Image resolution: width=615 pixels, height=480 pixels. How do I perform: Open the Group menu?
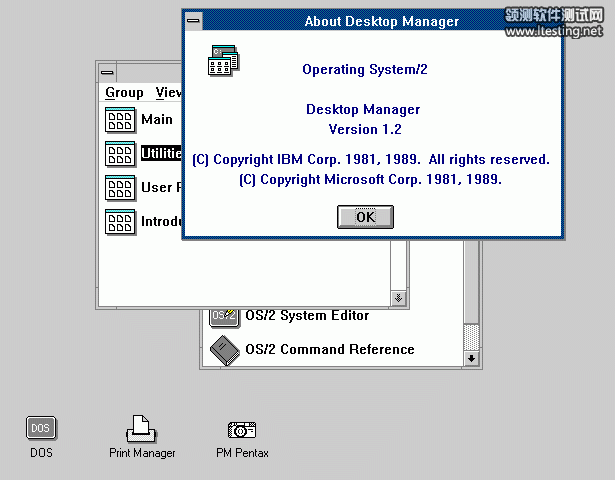pos(124,92)
